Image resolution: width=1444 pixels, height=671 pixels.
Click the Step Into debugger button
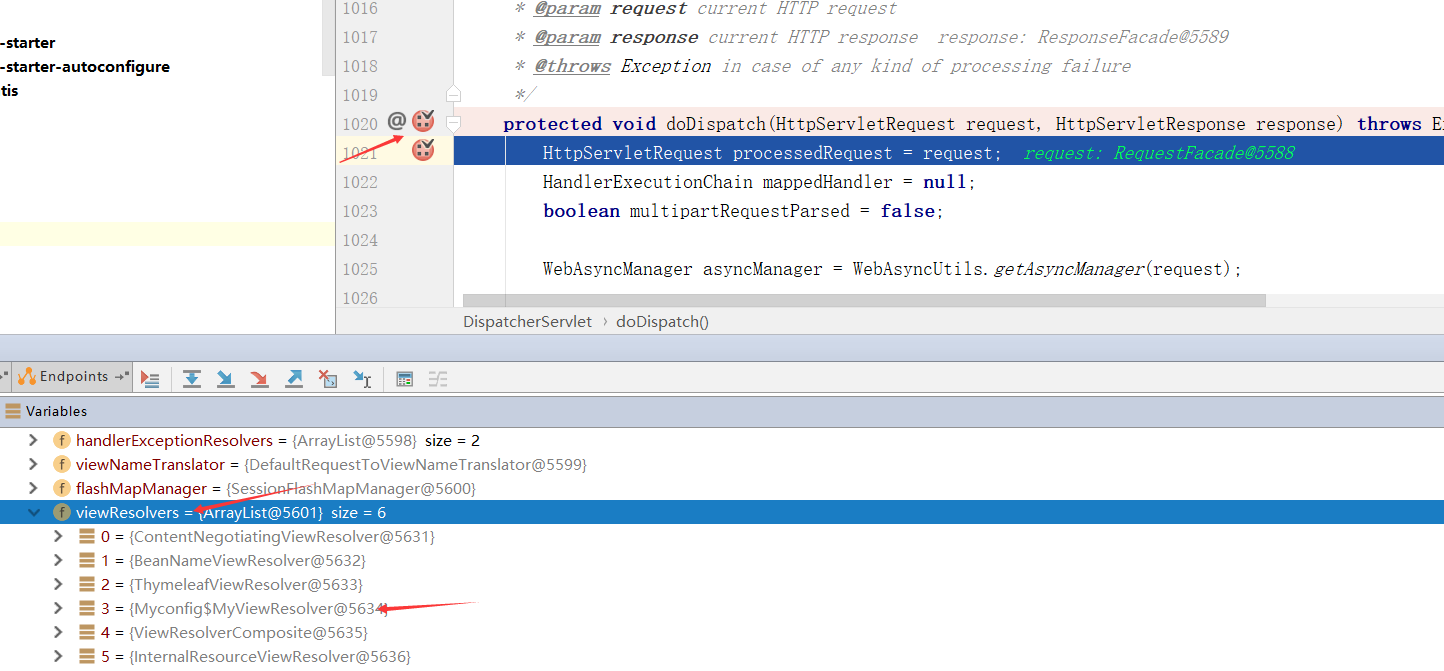[226, 378]
